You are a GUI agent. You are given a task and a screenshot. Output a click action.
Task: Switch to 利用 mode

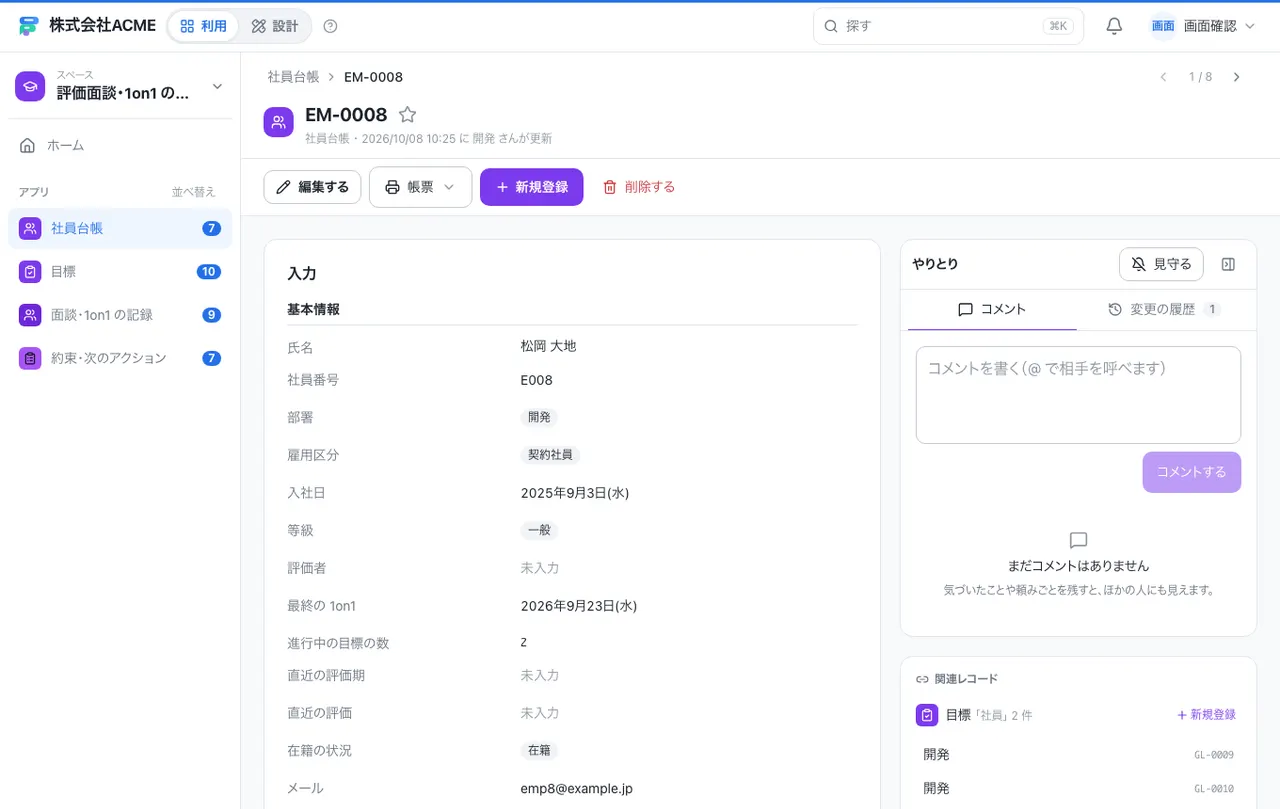click(203, 26)
